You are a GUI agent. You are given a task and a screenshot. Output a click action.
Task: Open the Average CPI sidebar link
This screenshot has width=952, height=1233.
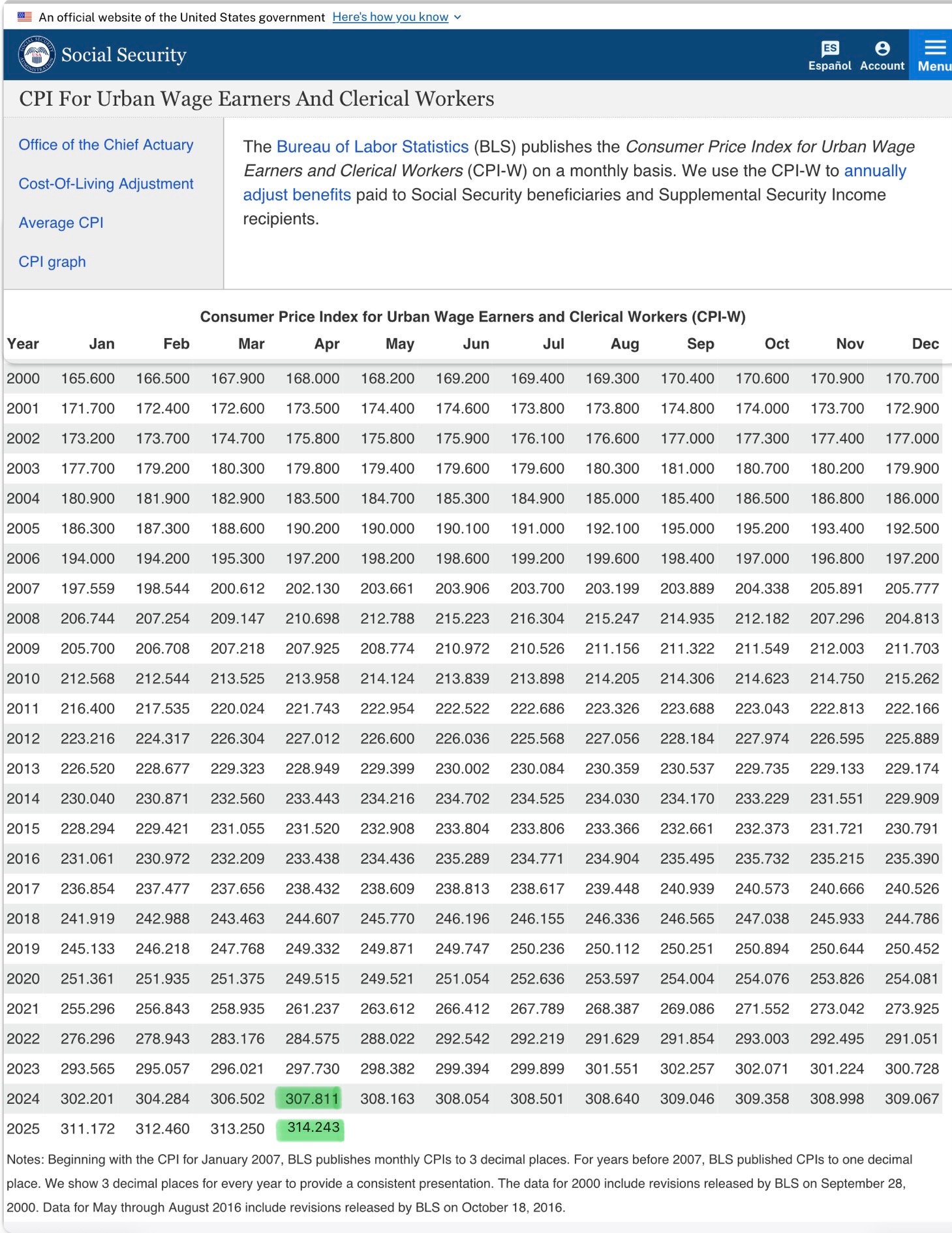point(61,223)
